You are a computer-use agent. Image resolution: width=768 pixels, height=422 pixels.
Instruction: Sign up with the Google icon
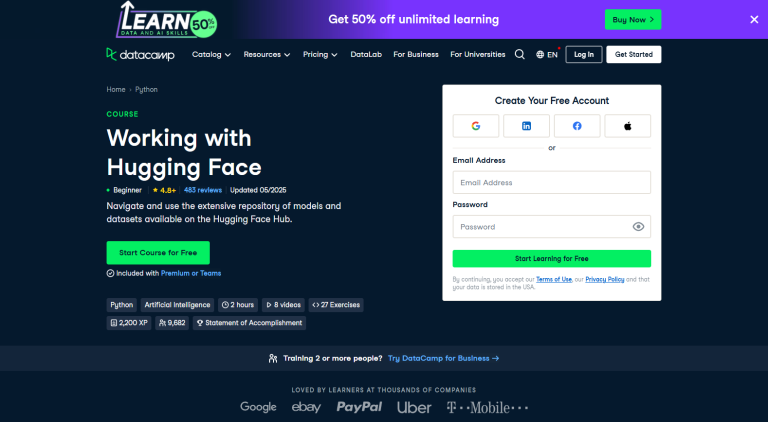[476, 126]
